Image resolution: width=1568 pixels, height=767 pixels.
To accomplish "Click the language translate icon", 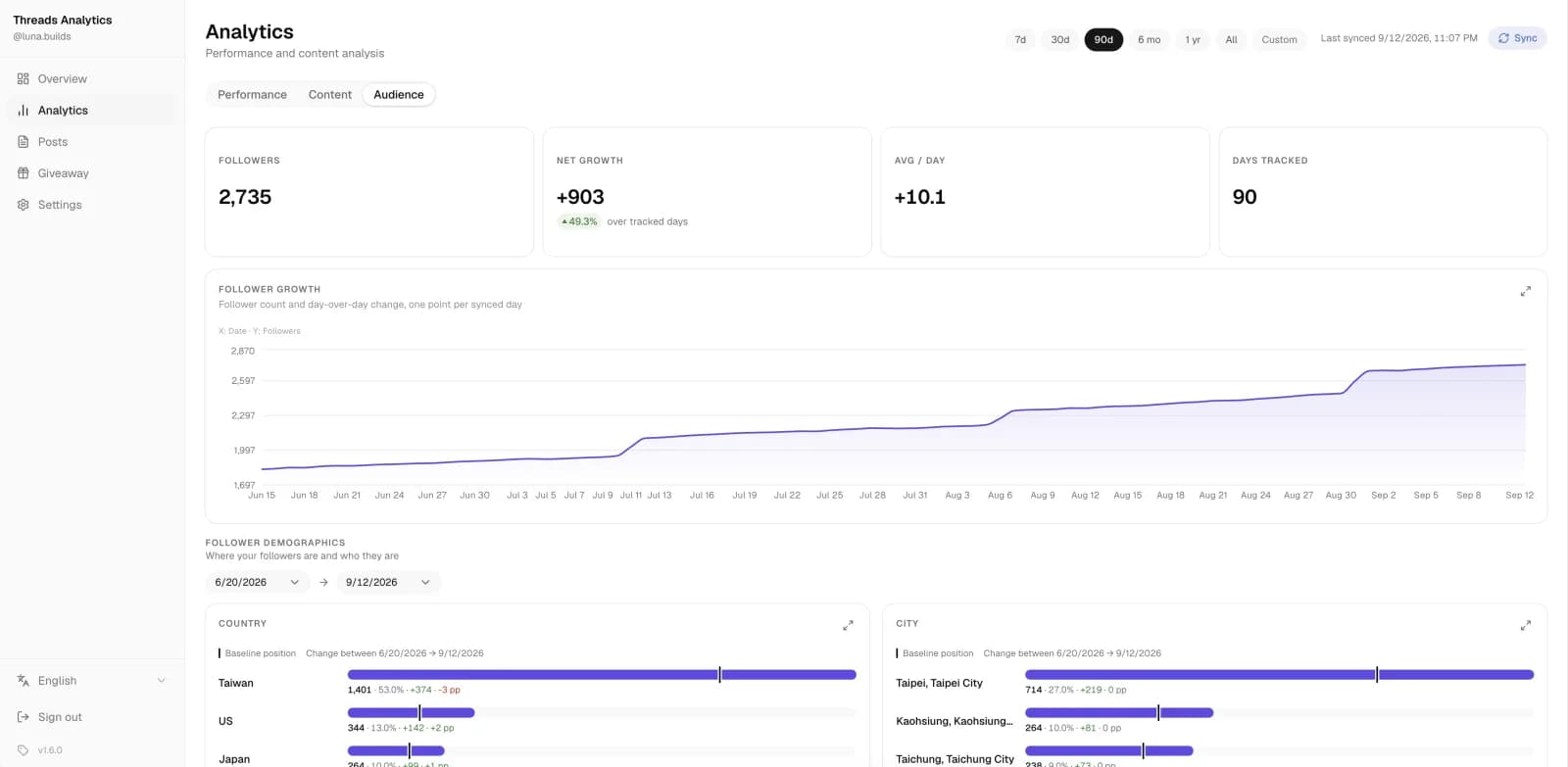I will click(23, 680).
